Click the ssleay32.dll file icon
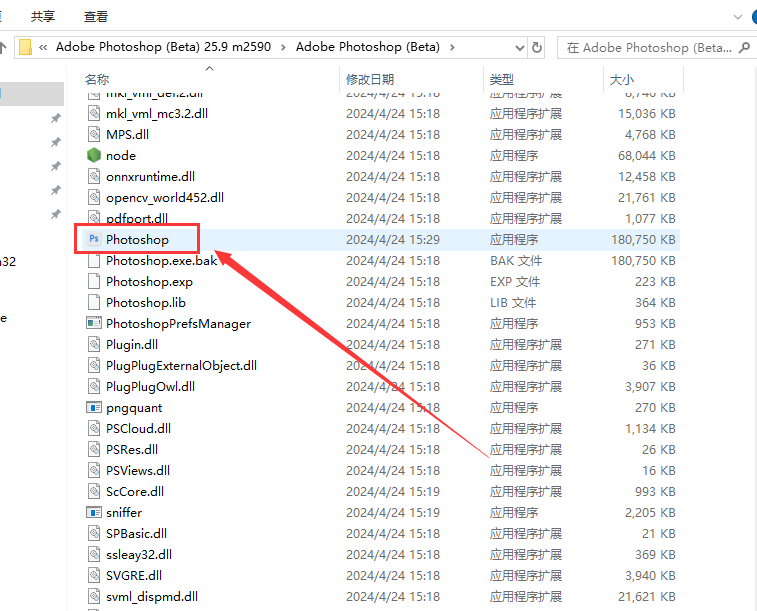 pos(94,554)
